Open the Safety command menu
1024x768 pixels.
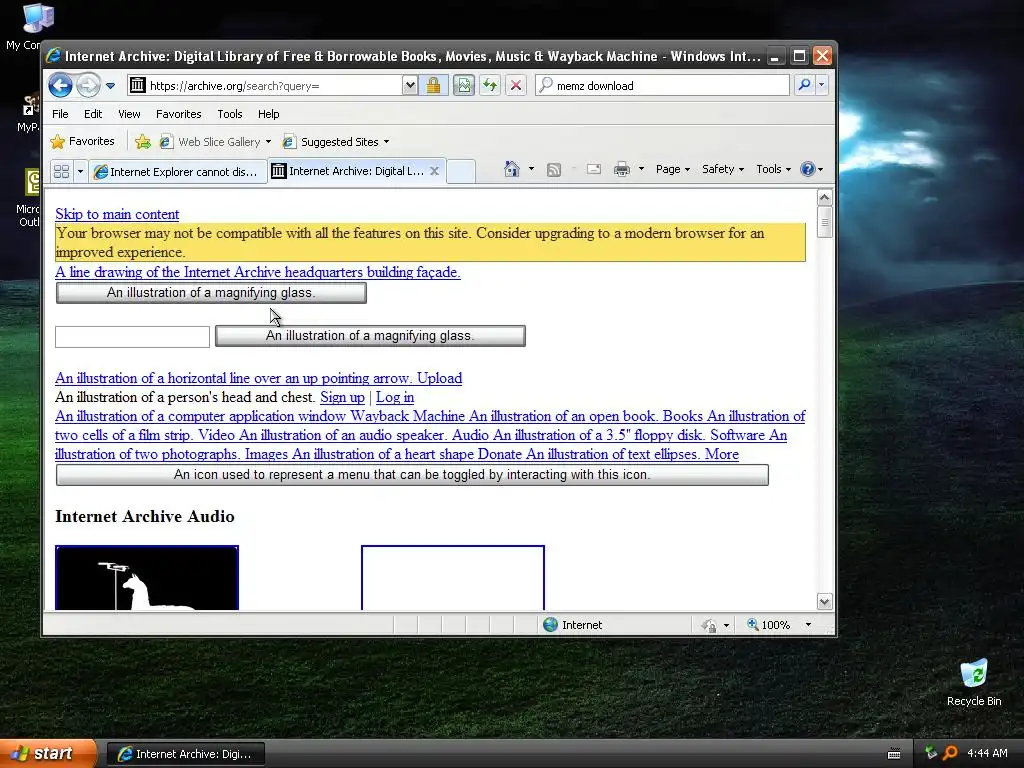coord(723,169)
